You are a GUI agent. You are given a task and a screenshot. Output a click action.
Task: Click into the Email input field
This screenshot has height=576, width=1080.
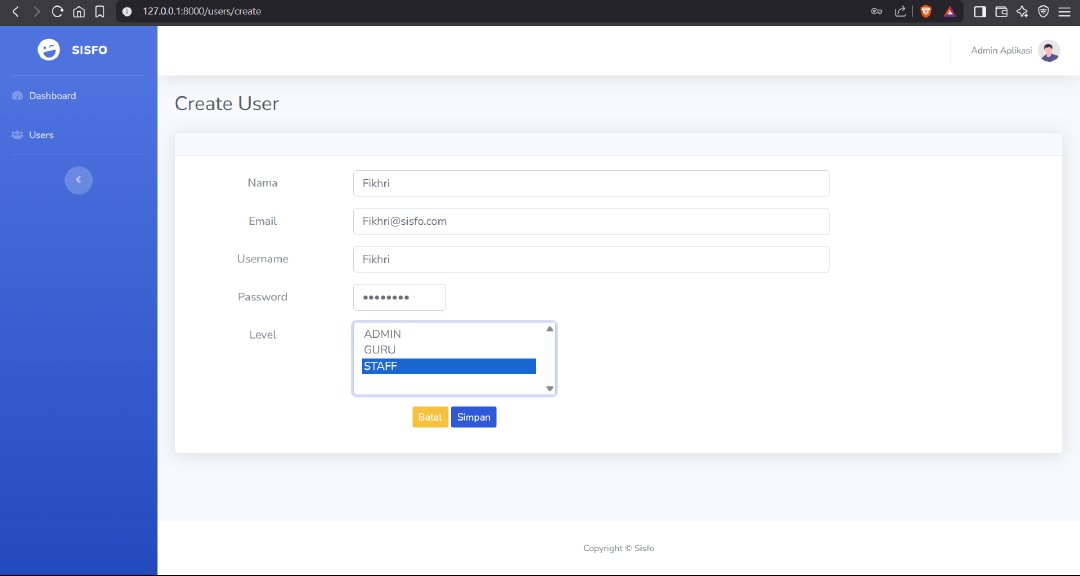(x=590, y=221)
